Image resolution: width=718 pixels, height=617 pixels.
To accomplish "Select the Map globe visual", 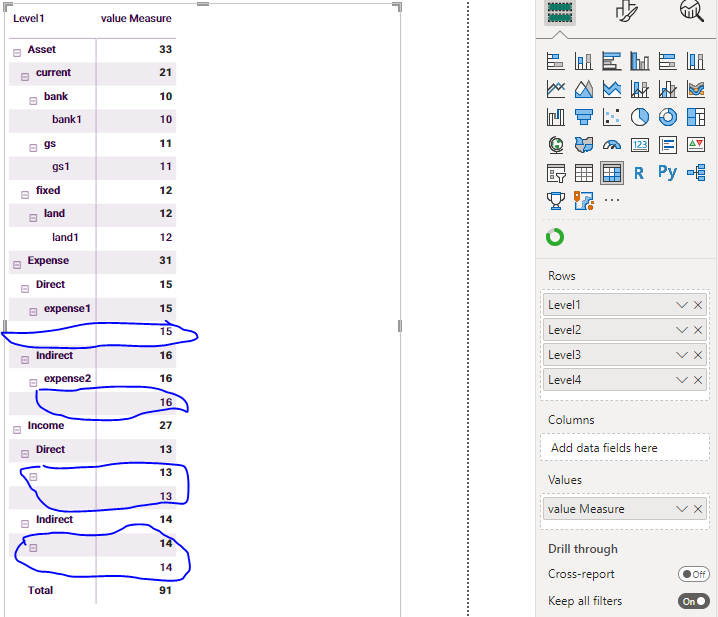I will tap(555, 145).
